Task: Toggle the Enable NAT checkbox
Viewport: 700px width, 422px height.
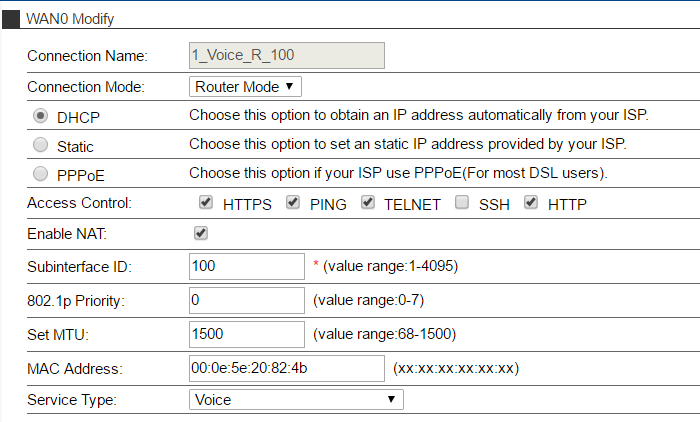Action: click(x=201, y=233)
